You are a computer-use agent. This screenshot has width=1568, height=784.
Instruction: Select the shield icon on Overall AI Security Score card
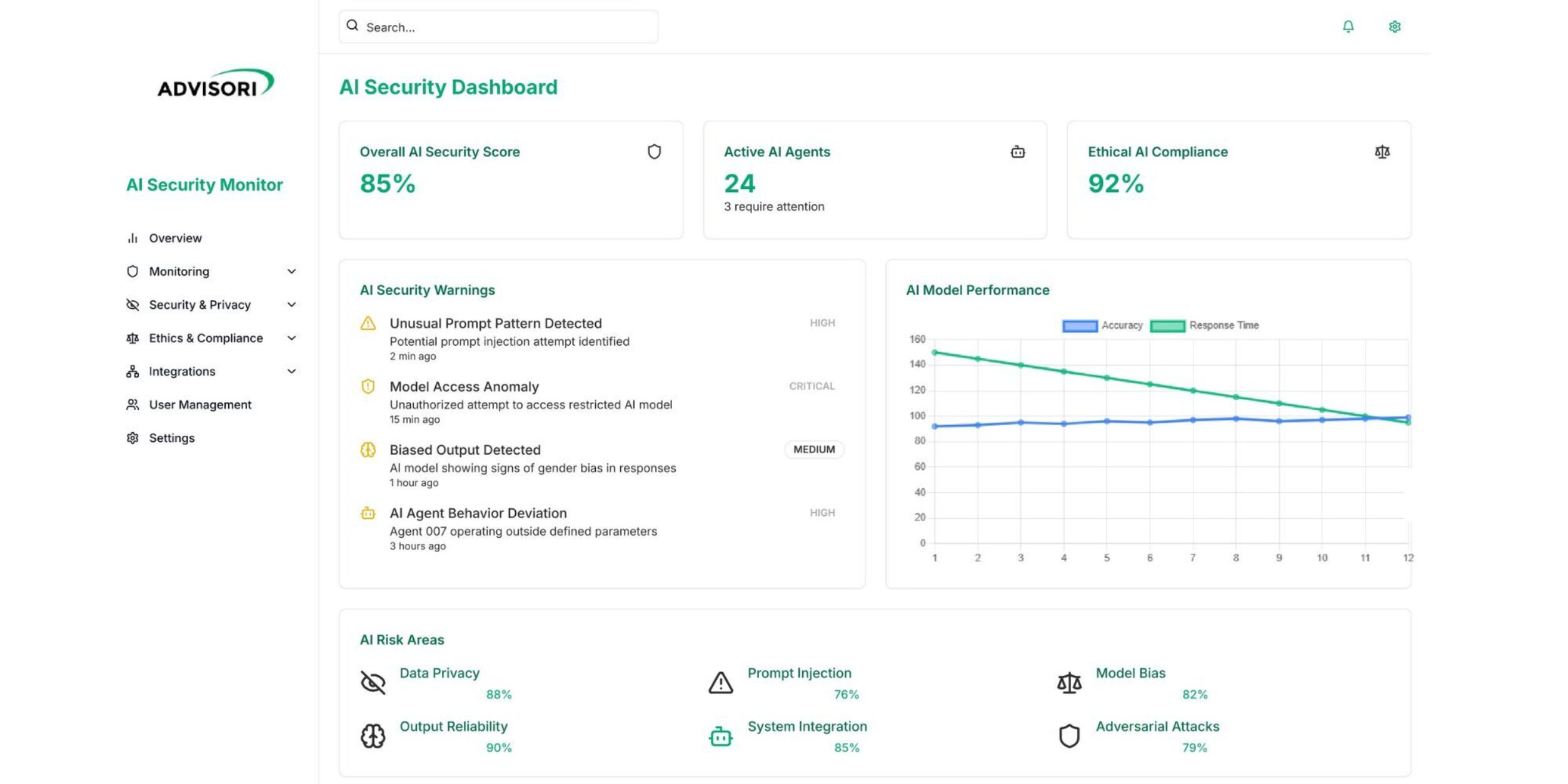point(654,151)
